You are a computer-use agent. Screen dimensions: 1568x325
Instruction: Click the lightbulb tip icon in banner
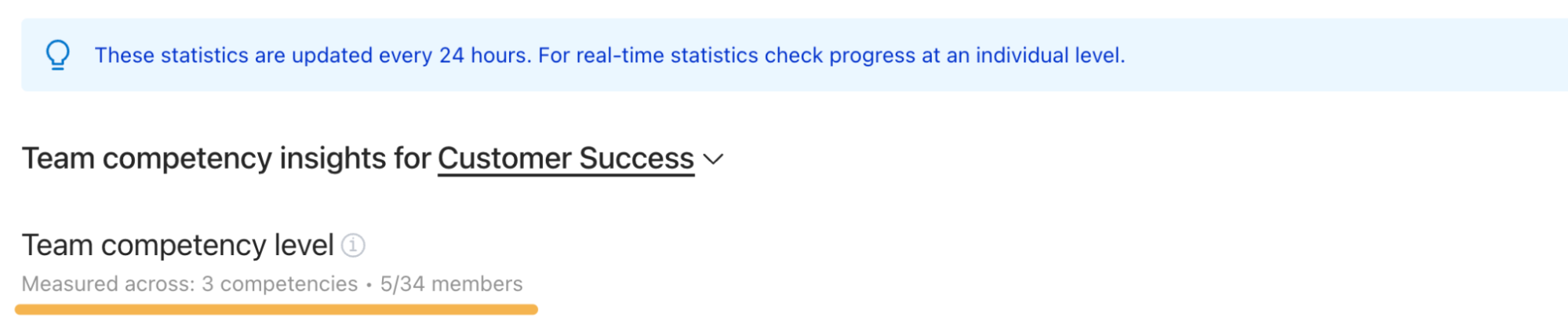57,55
